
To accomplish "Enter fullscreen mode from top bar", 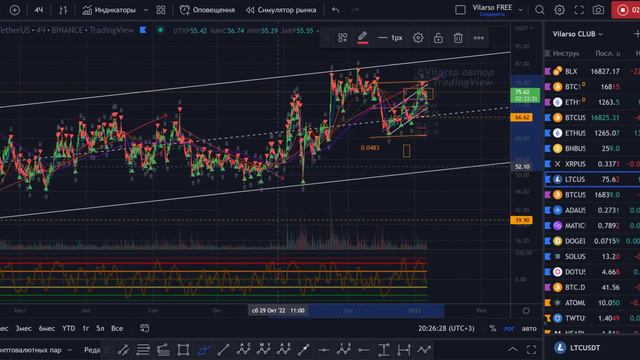I will click(x=579, y=10).
